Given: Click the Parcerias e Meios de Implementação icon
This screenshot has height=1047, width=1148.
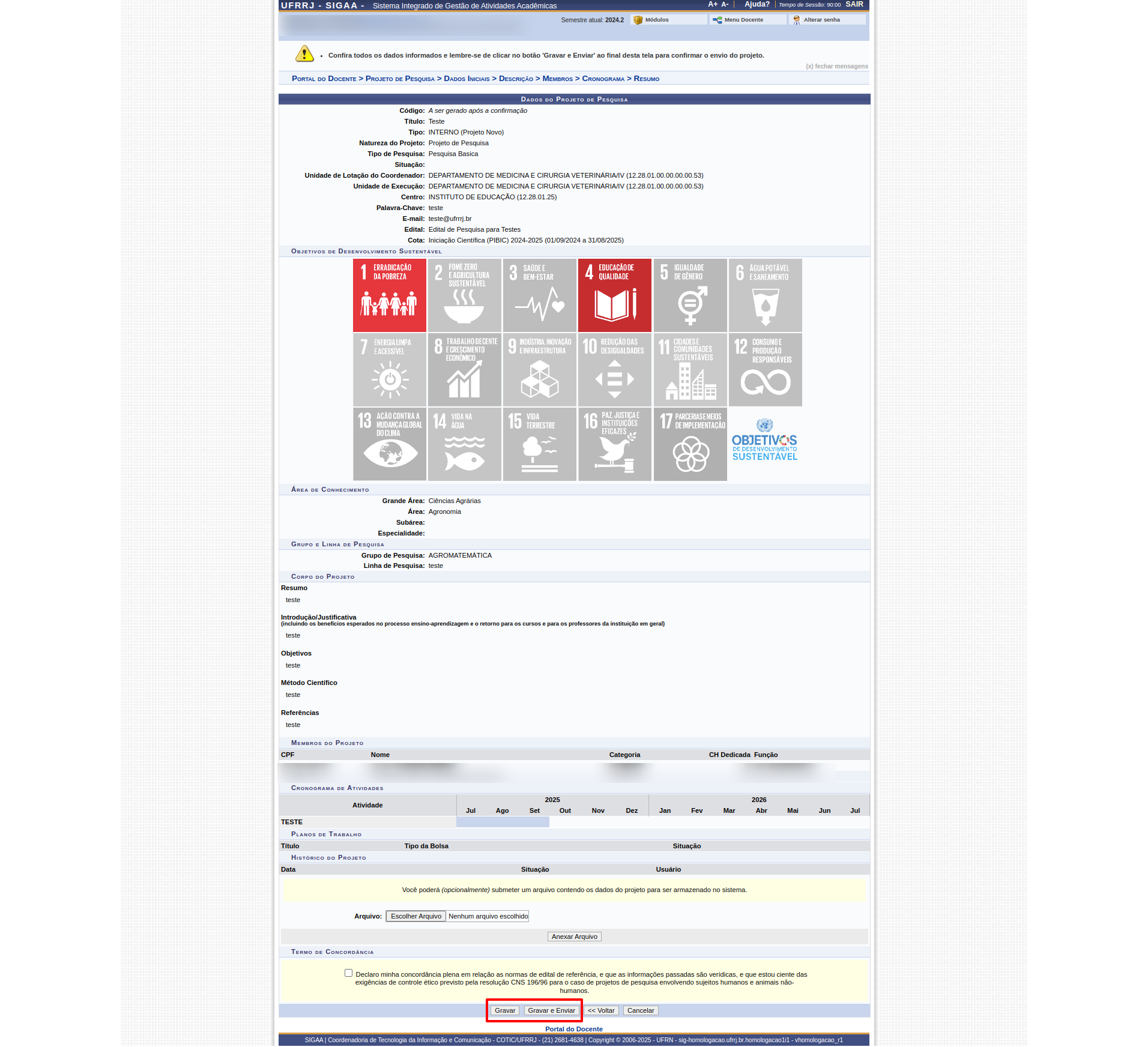Looking at the screenshot, I should (x=690, y=444).
